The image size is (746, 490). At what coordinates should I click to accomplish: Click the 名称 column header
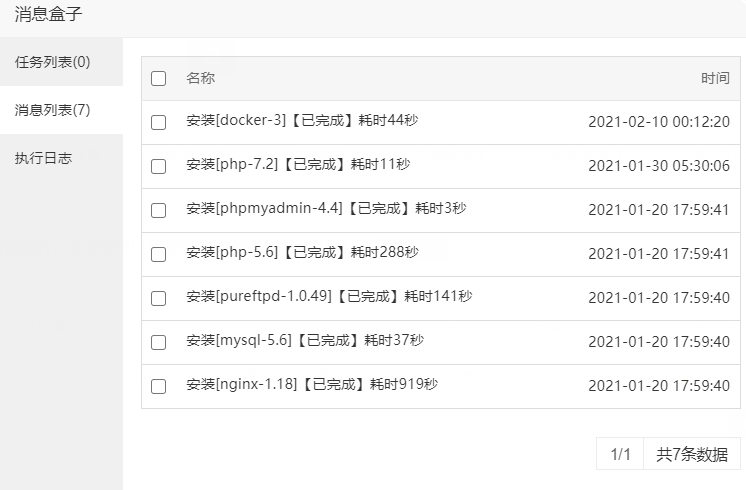click(200, 78)
